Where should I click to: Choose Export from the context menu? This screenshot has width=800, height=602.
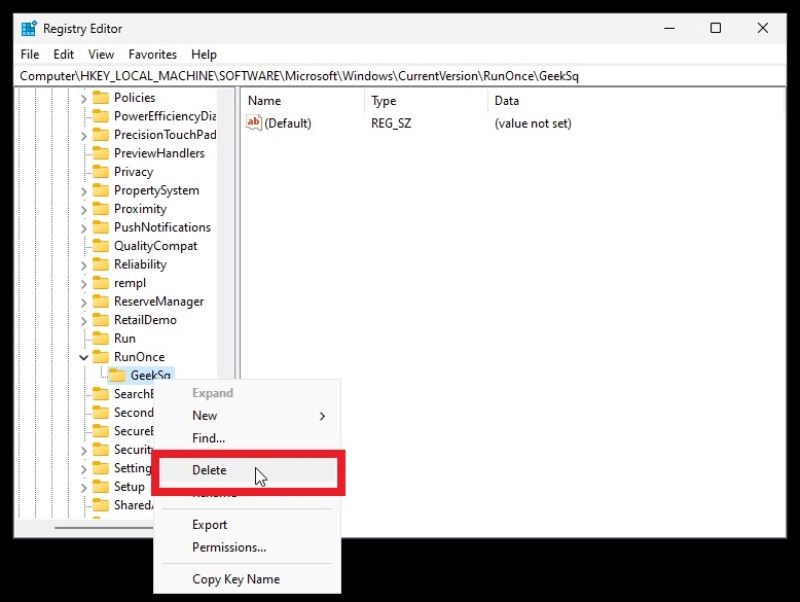(x=247, y=525)
